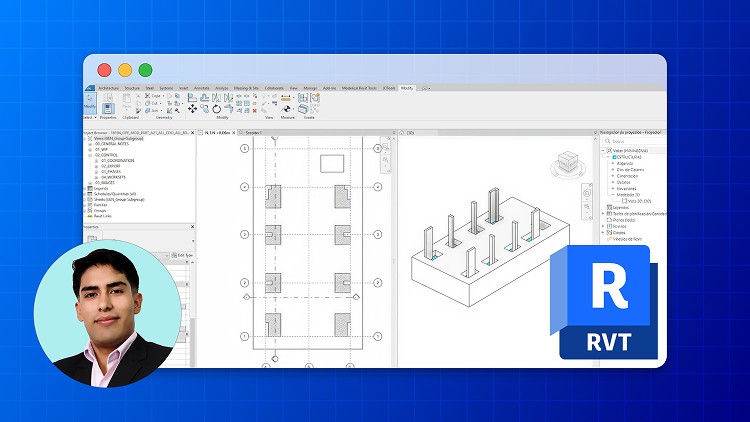This screenshot has width=750, height=422.
Task: Collapse the Modelado 3D node
Action: (x=613, y=195)
